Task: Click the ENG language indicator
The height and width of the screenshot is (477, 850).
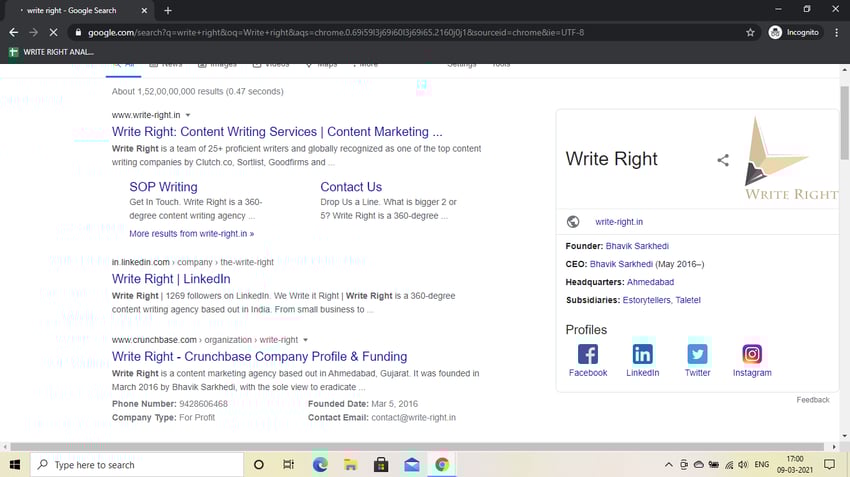Action: pyautogui.click(x=762, y=465)
